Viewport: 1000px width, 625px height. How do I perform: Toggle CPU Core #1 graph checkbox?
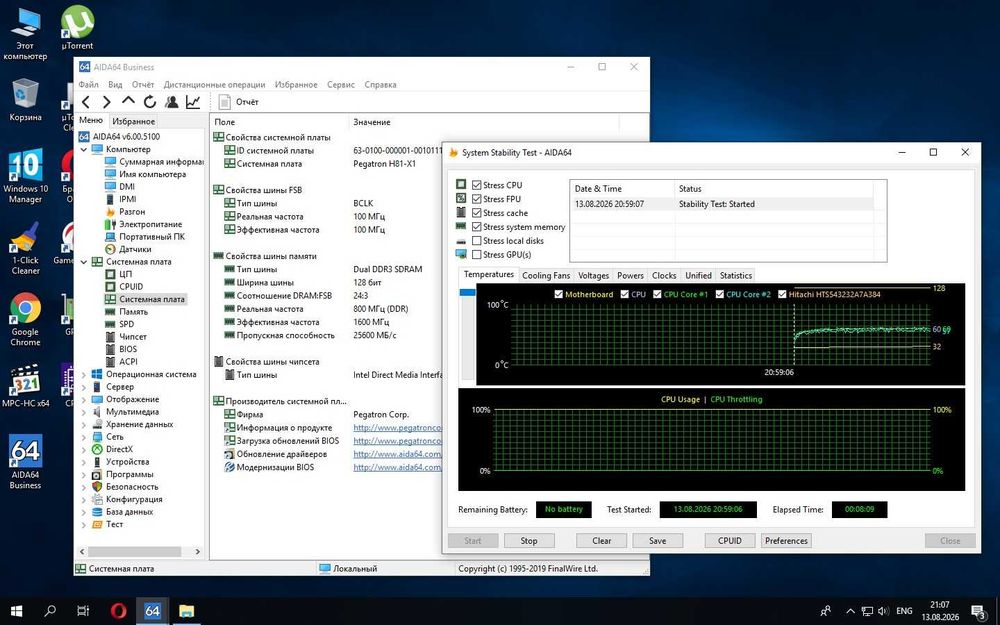tap(657, 295)
